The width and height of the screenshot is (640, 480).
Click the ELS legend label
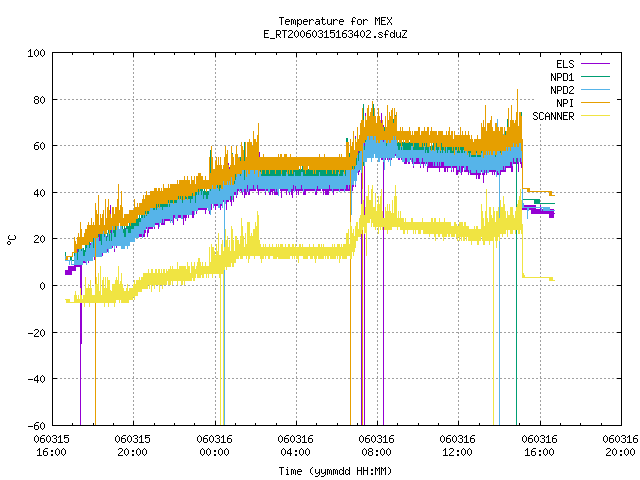tap(565, 64)
